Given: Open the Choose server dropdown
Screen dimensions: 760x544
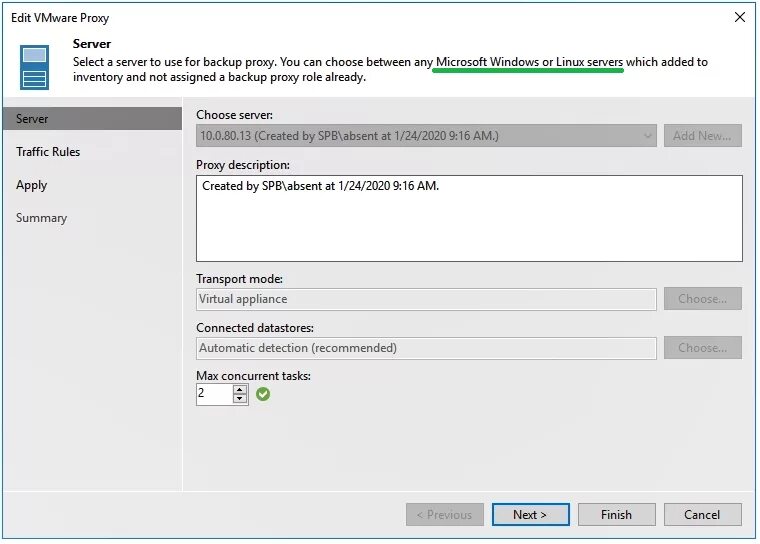Looking at the screenshot, I should [x=426, y=136].
